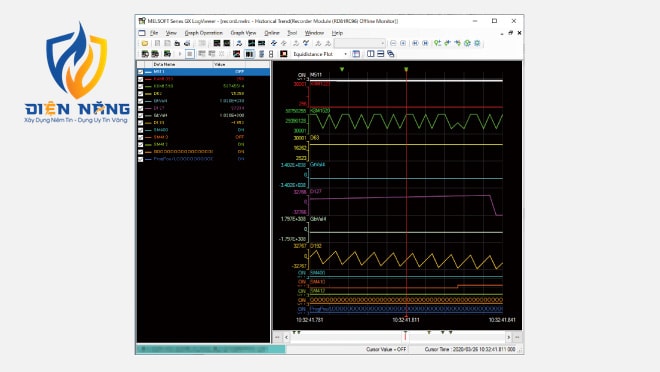
Task: Click the 10:32:41.811 time axis label
Action: [x=406, y=320]
